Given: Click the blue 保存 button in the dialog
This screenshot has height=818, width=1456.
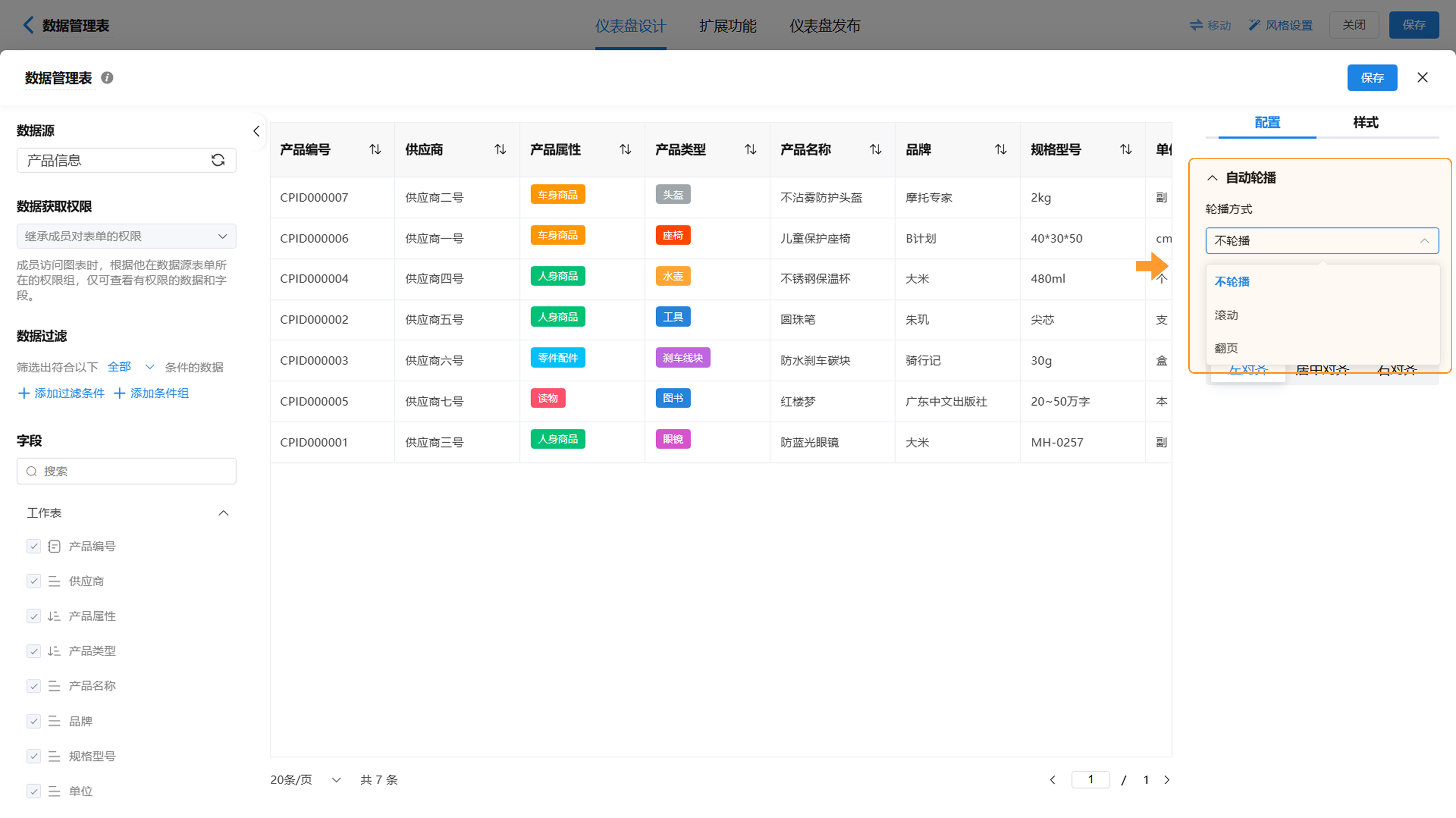Looking at the screenshot, I should [x=1372, y=77].
